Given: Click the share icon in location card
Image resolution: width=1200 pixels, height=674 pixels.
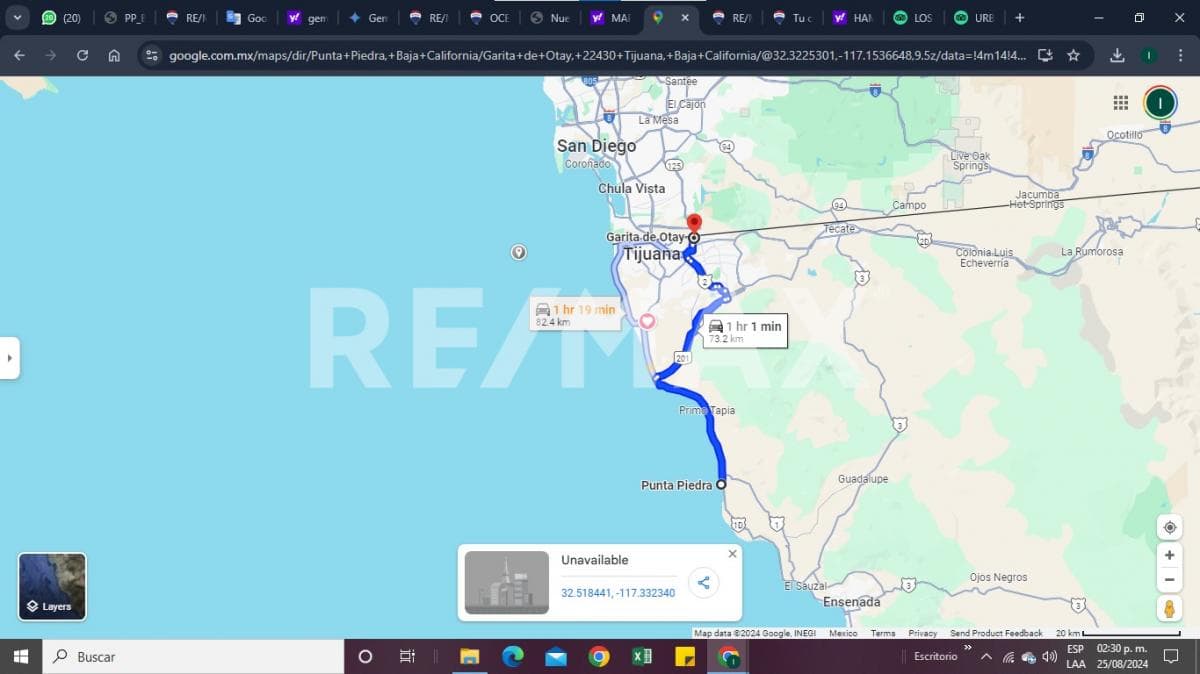Looking at the screenshot, I should point(704,583).
